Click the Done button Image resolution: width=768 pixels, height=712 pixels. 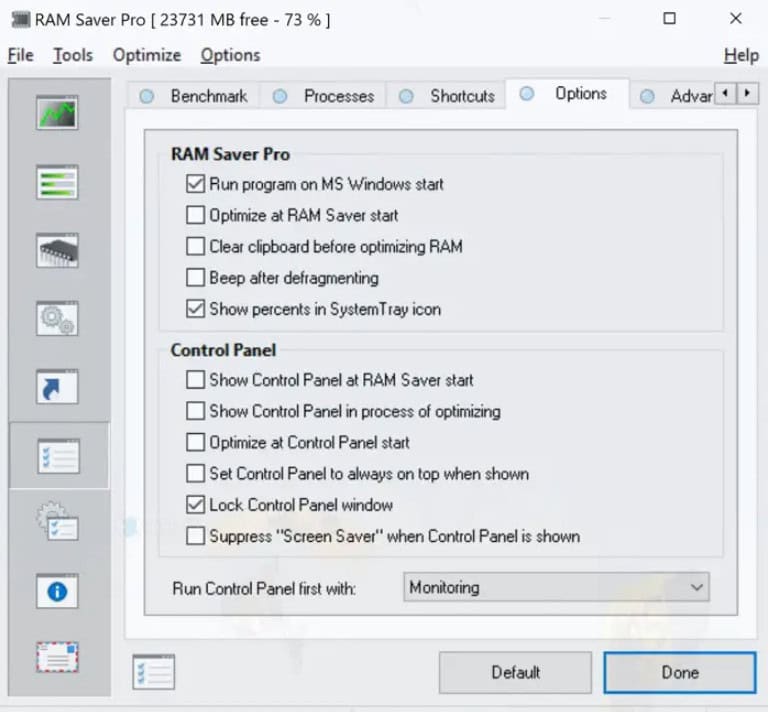680,672
